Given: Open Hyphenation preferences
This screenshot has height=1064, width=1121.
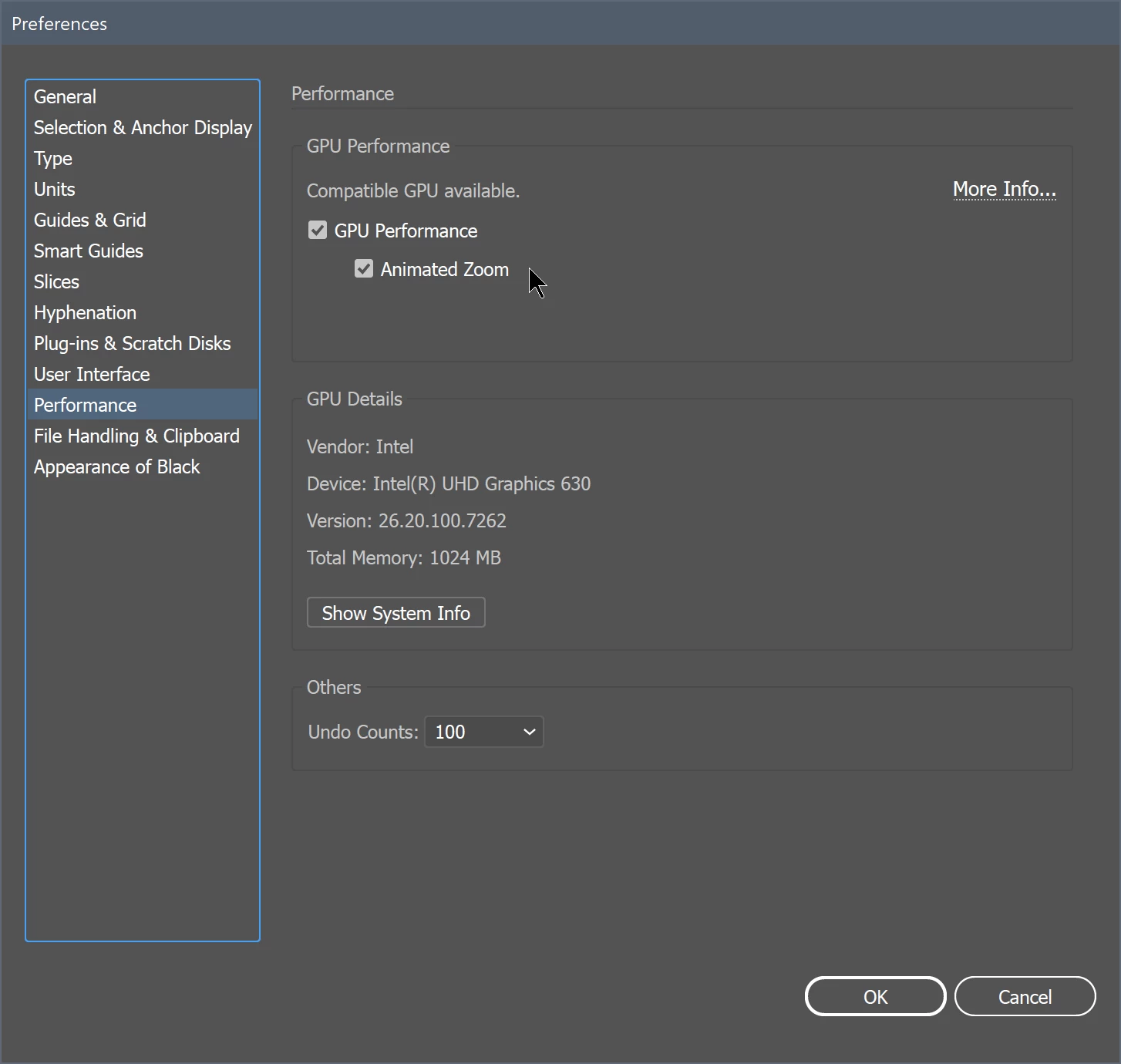Looking at the screenshot, I should (x=143, y=312).
